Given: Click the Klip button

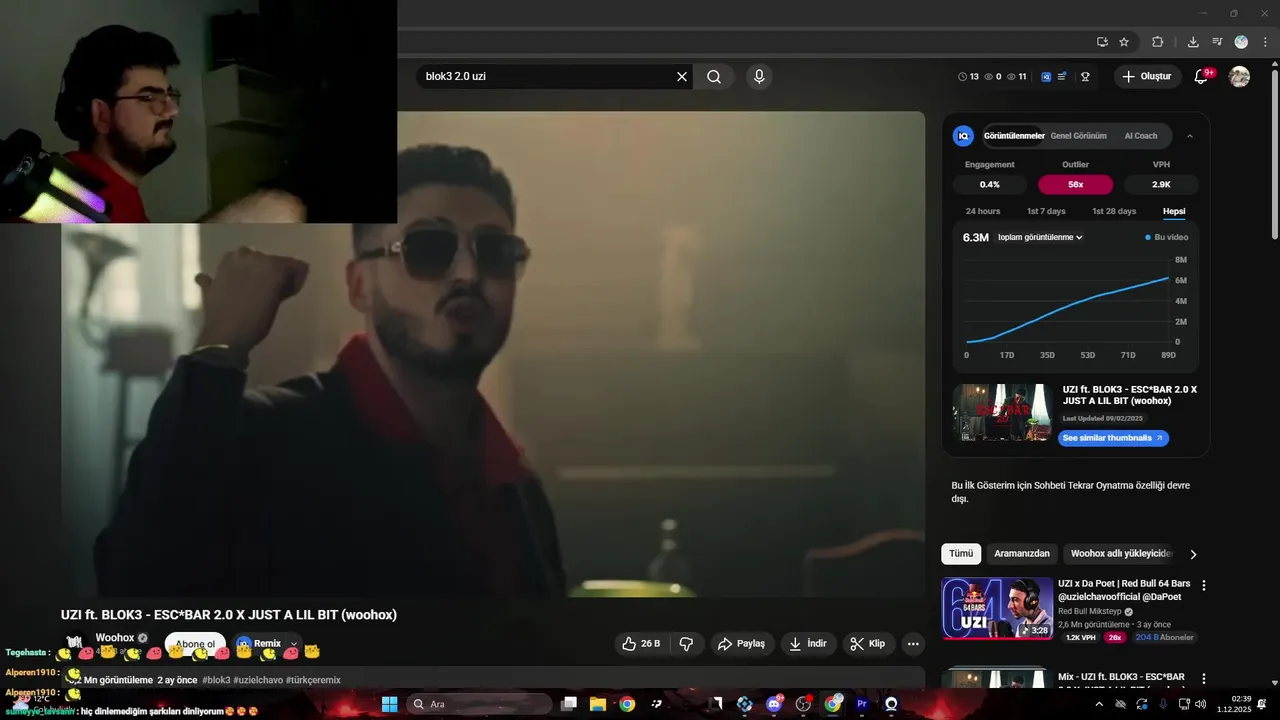Looking at the screenshot, I should point(868,644).
